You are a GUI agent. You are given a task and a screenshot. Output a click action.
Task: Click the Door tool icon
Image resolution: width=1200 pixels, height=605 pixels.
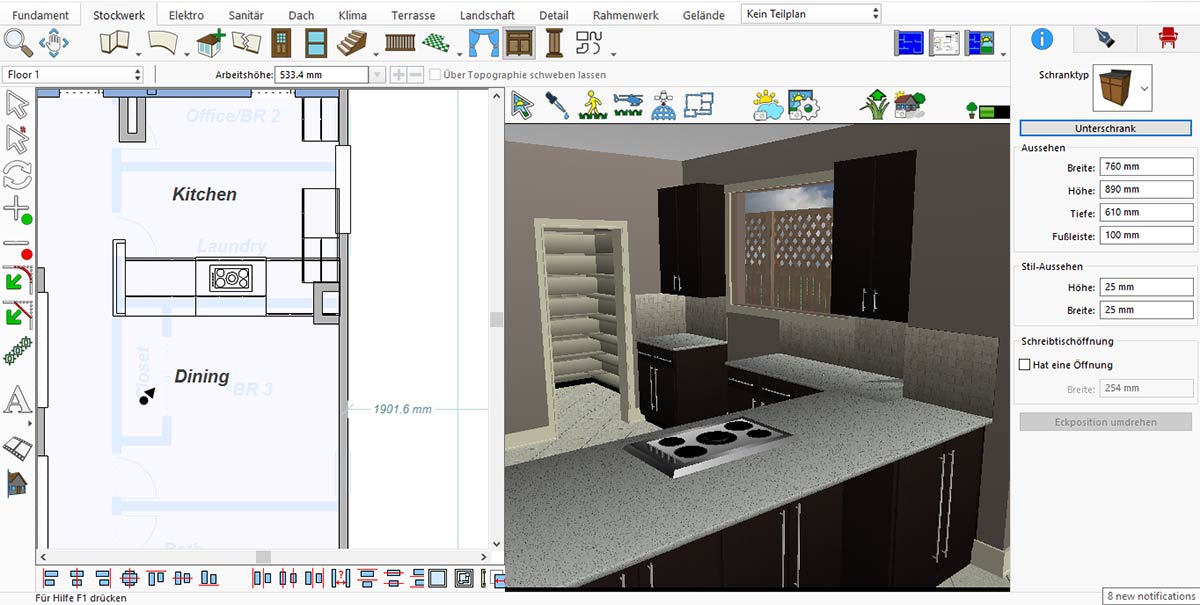[281, 43]
